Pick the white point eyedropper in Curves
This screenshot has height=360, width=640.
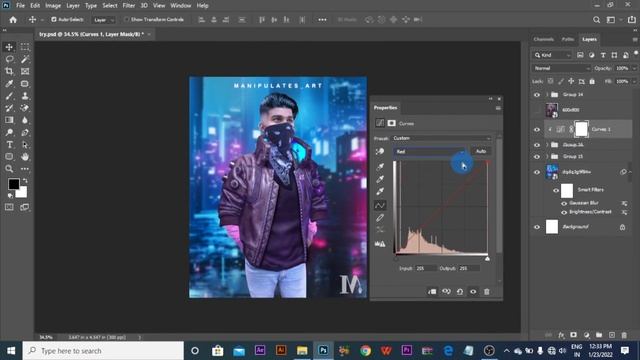[380, 191]
